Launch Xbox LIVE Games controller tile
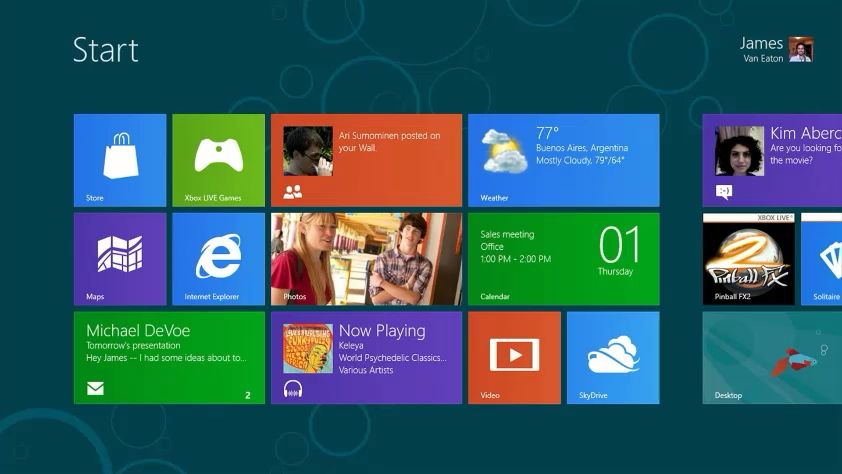This screenshot has height=474, width=842. (x=219, y=160)
